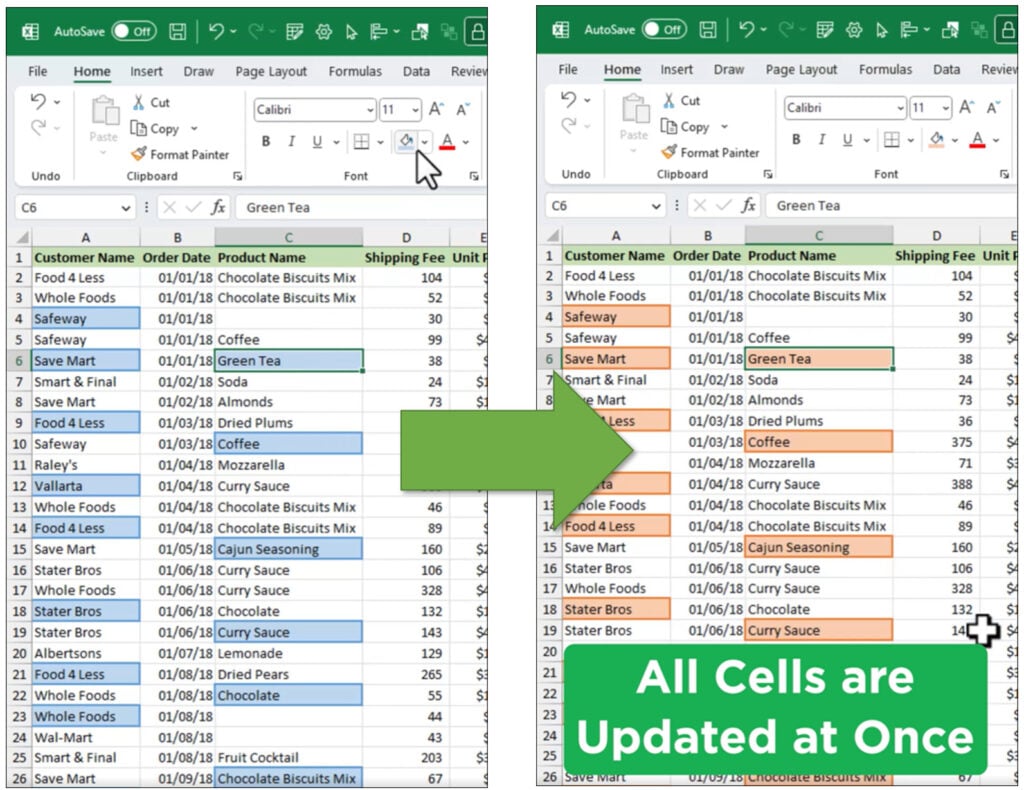Click the Bold icon in left window
1024x790 pixels.
click(x=266, y=142)
